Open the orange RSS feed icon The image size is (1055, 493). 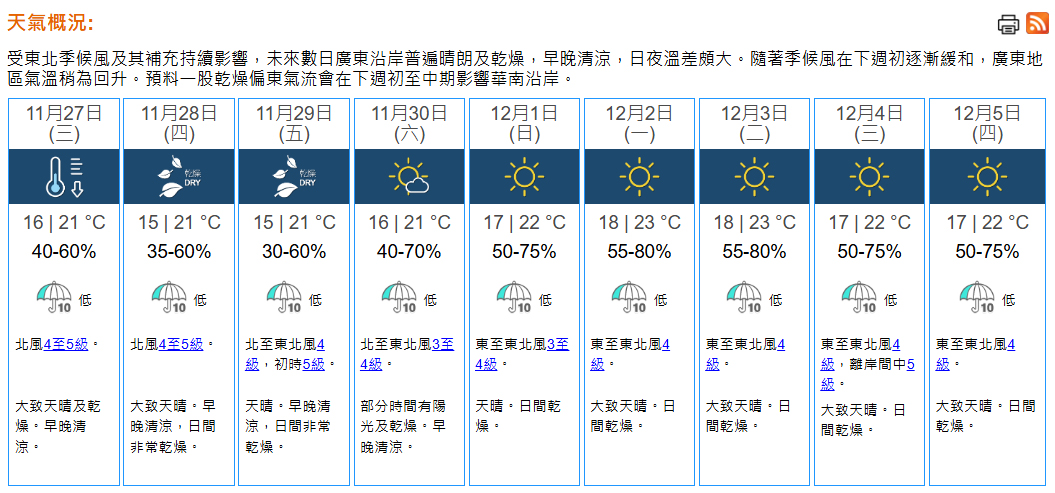(1037, 24)
